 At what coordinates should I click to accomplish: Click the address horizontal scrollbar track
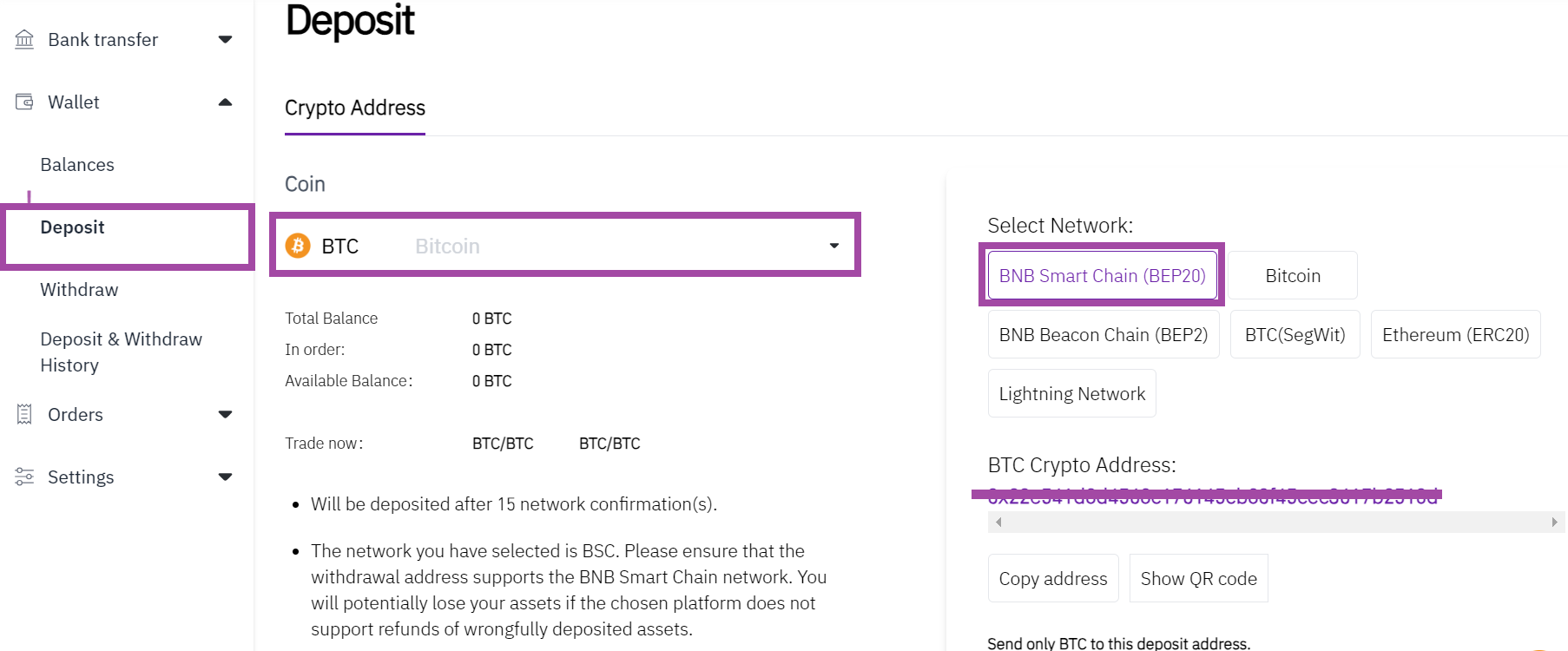click(1276, 522)
